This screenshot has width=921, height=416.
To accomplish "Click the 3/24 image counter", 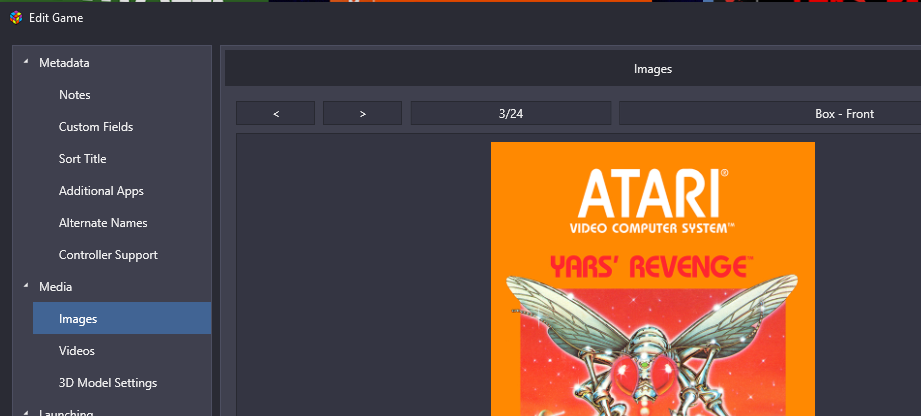I will point(510,113).
